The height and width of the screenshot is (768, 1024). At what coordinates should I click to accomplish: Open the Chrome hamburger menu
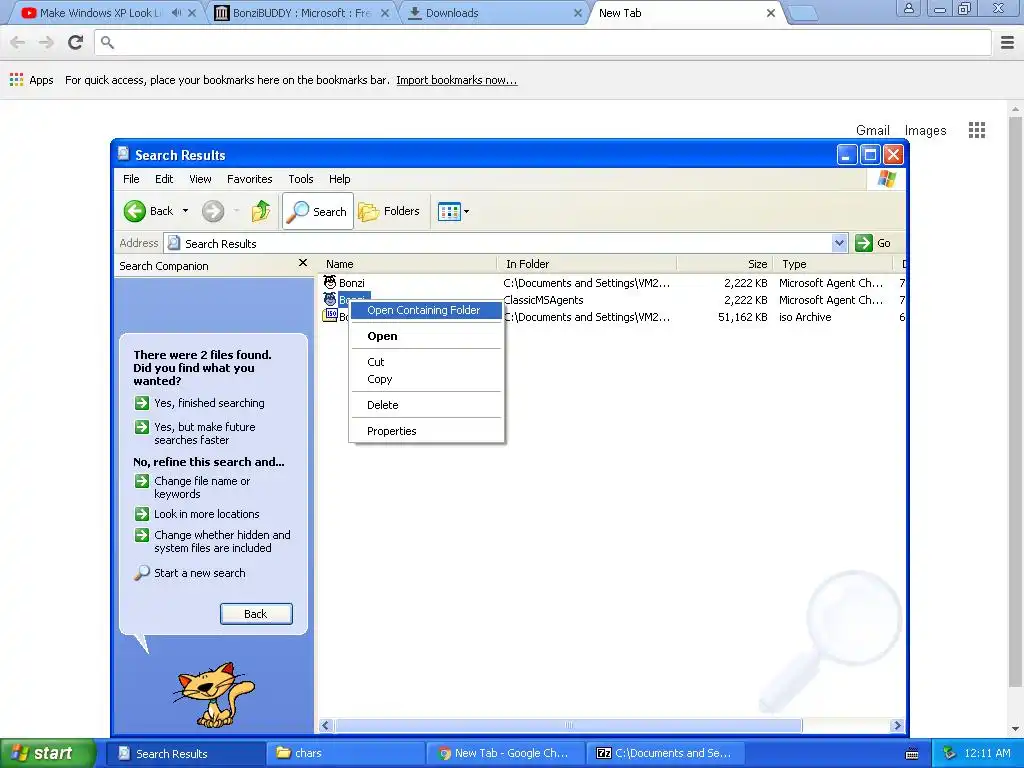1007,42
